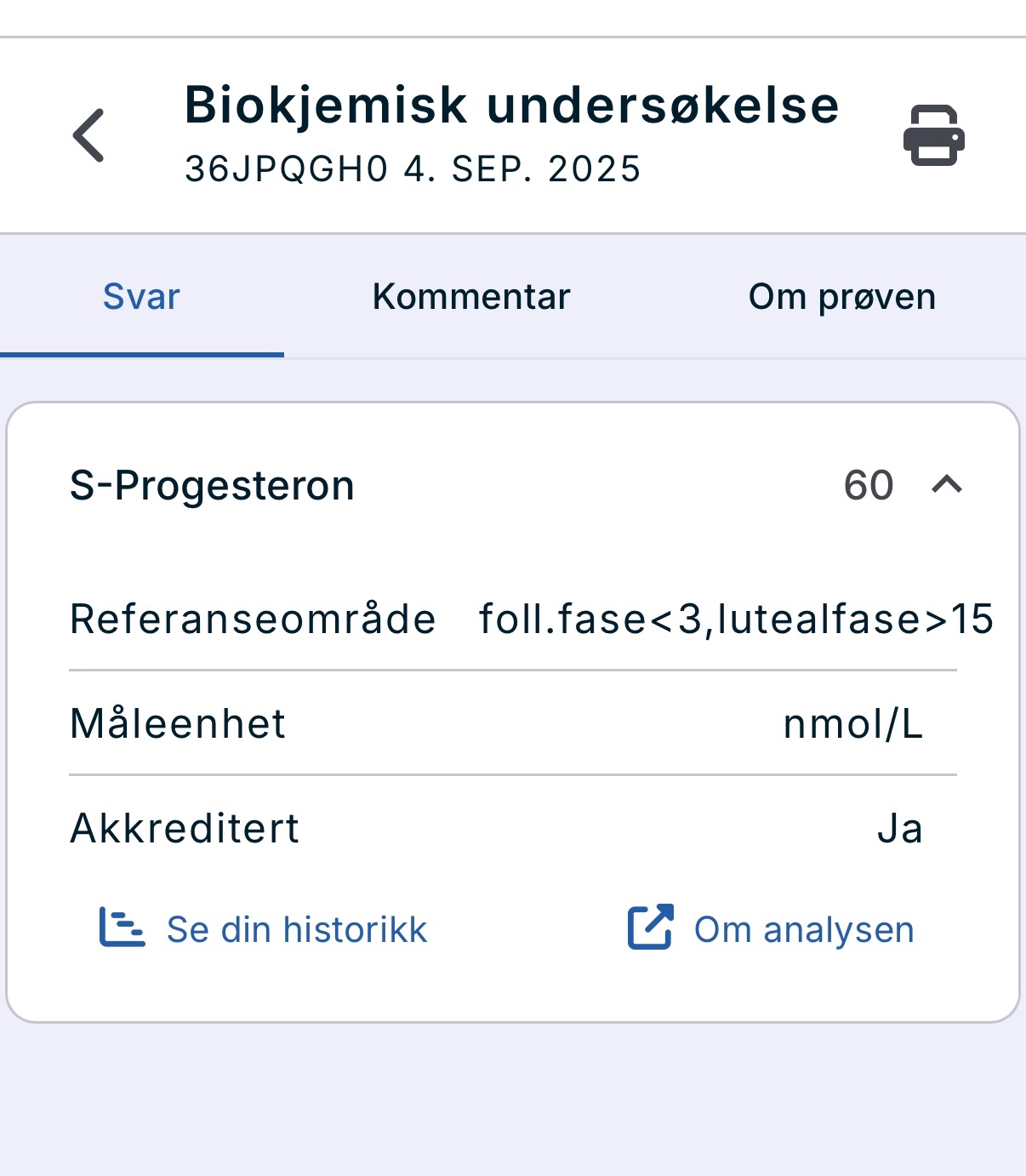Viewport: 1026px width, 1176px height.
Task: Click the reference range foll.fase<3,lutealfase>15
Action: tap(735, 619)
